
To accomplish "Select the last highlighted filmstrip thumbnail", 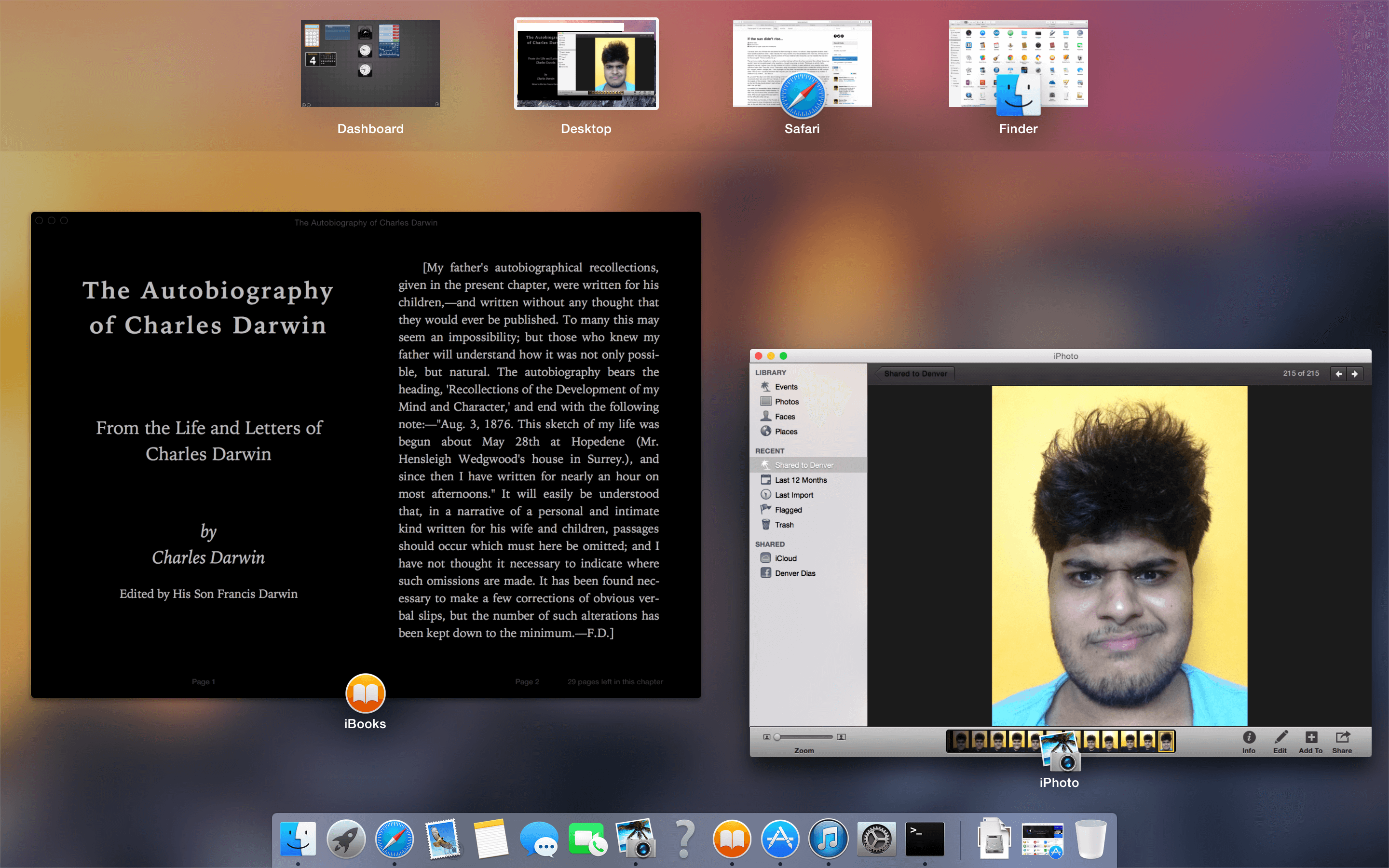I will coord(1166,741).
